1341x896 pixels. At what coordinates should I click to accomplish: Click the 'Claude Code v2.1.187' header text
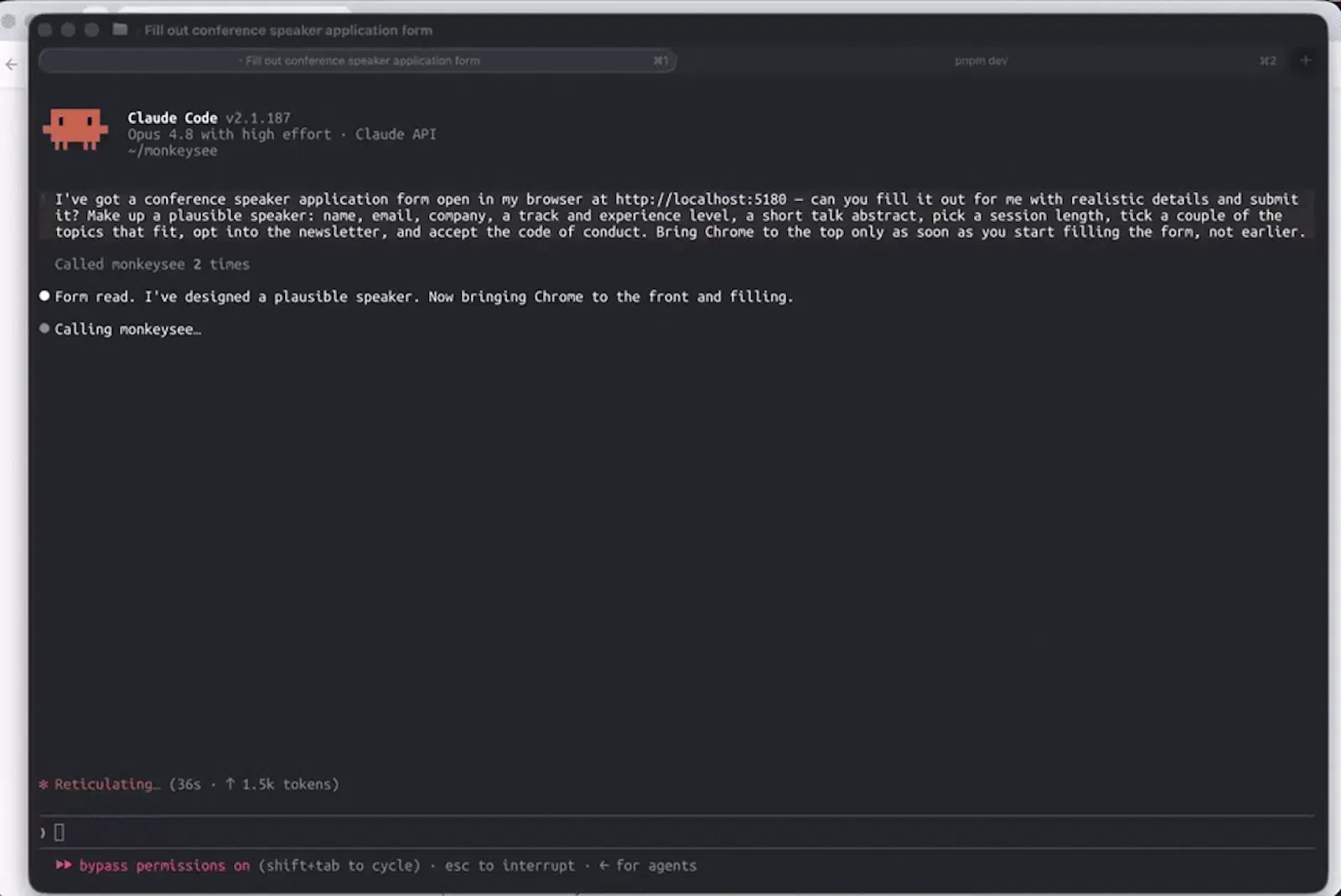209,118
